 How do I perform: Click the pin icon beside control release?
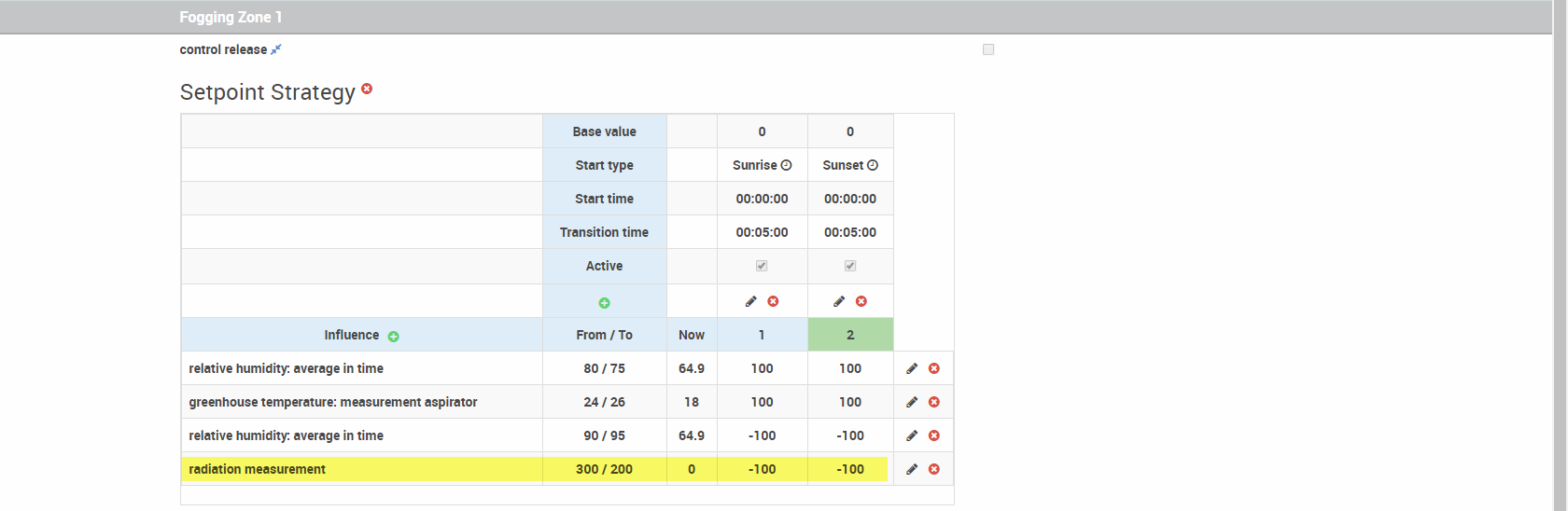click(x=276, y=49)
